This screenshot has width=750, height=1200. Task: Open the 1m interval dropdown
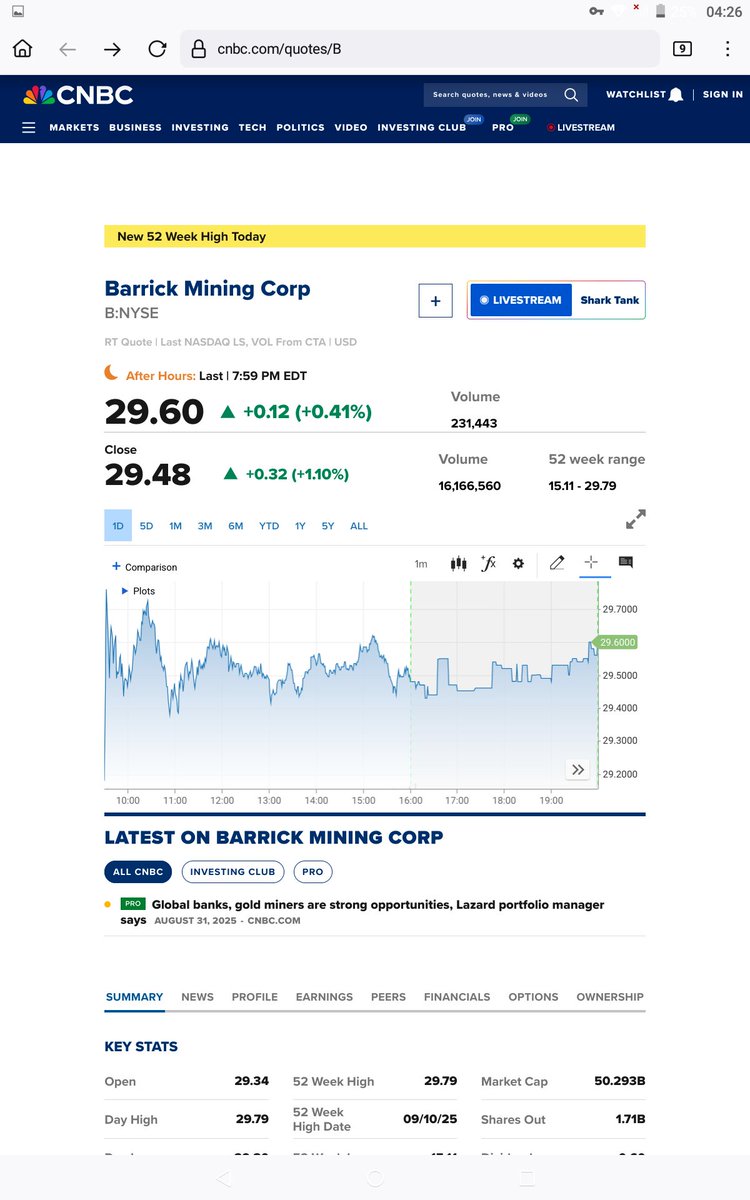[421, 564]
